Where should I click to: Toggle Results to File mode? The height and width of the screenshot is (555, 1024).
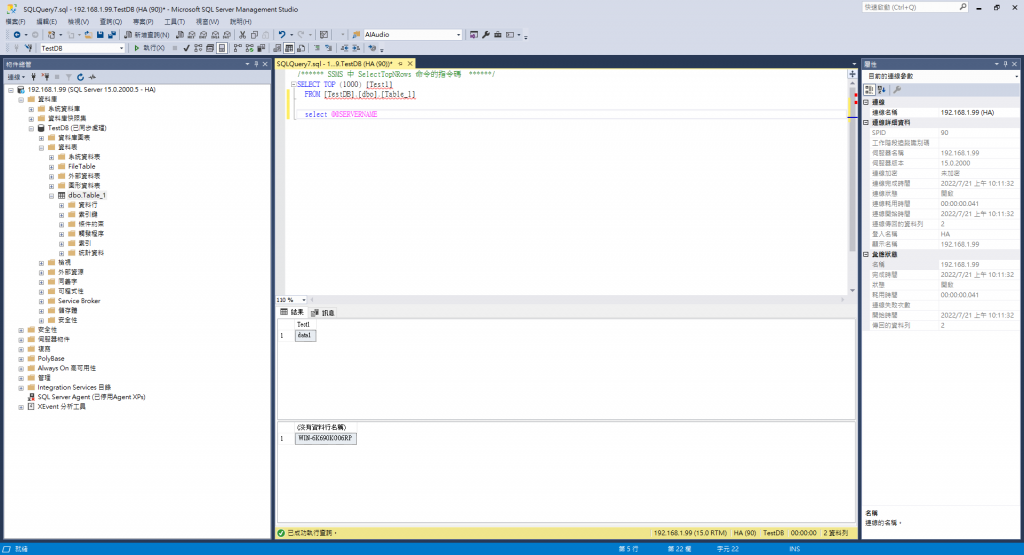point(301,48)
